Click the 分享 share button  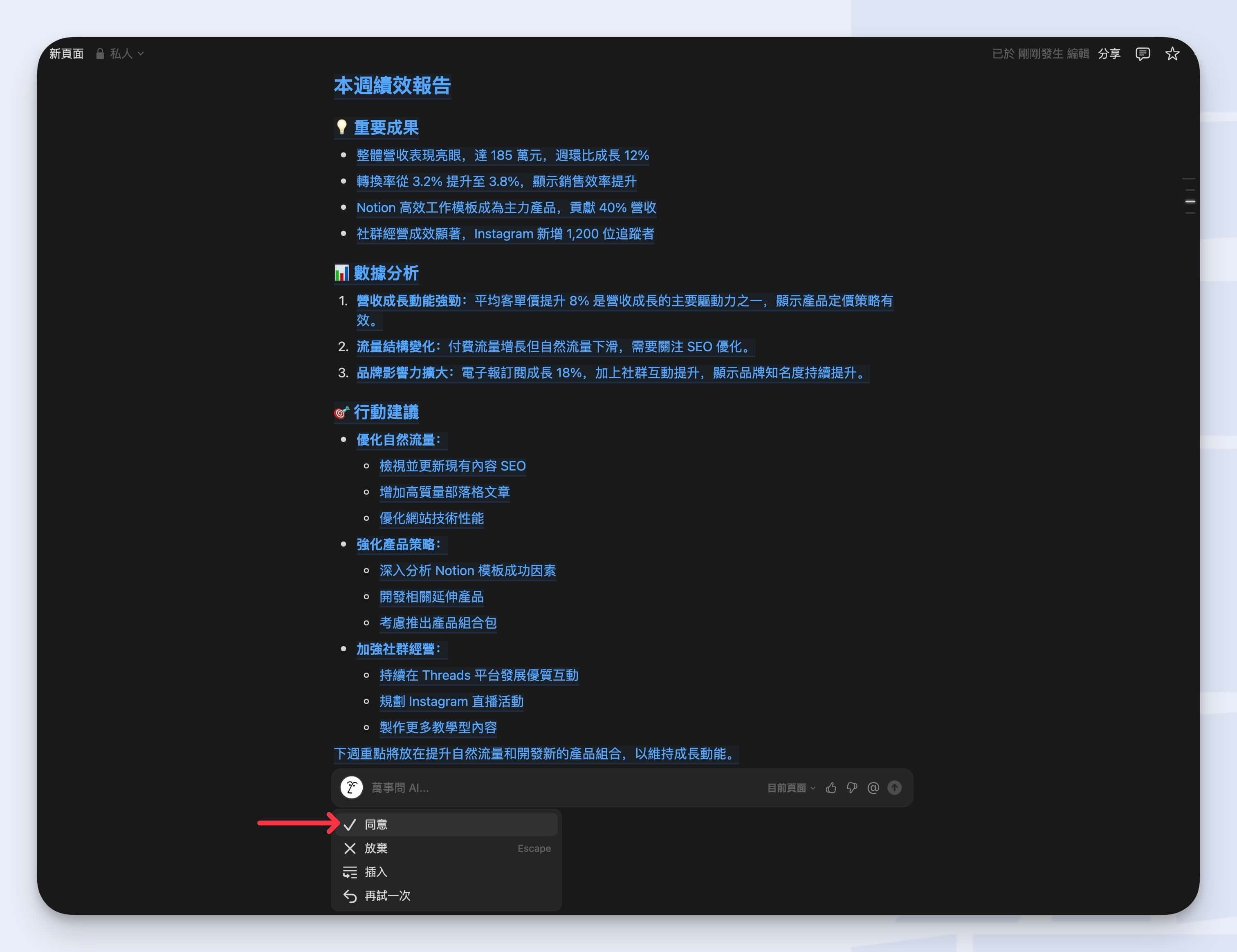click(x=1109, y=54)
